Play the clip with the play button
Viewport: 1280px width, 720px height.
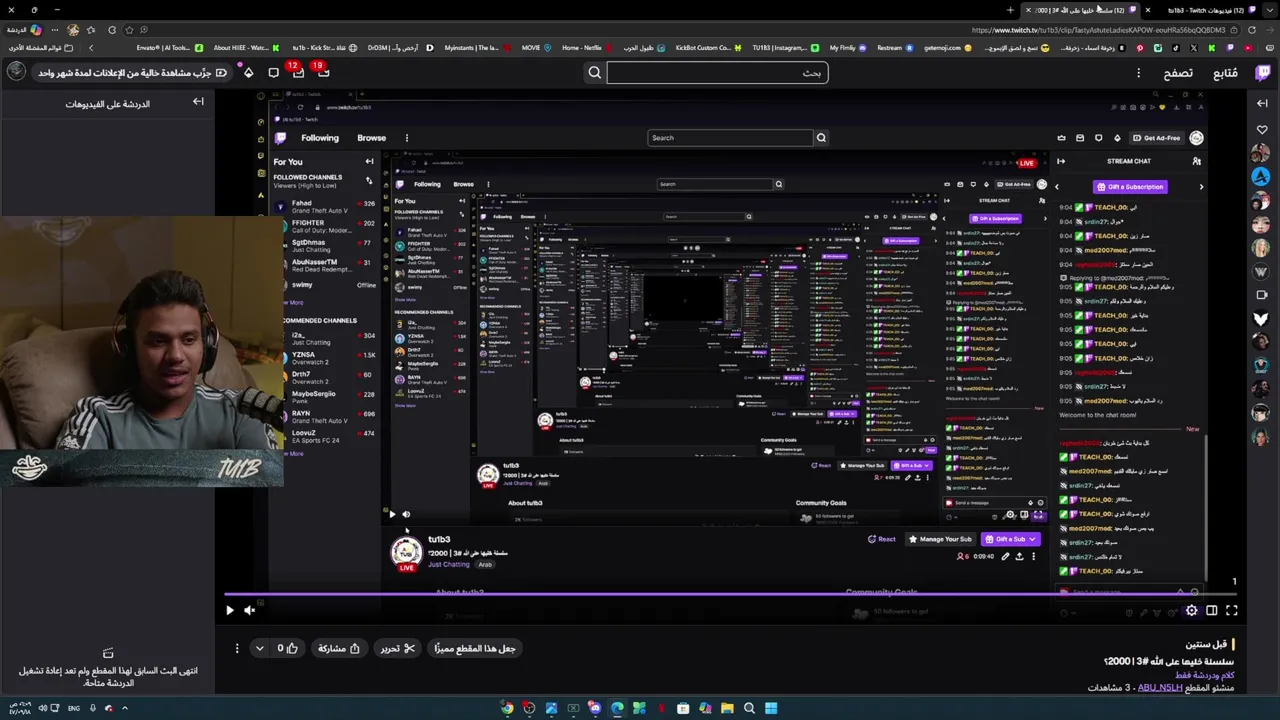click(229, 610)
